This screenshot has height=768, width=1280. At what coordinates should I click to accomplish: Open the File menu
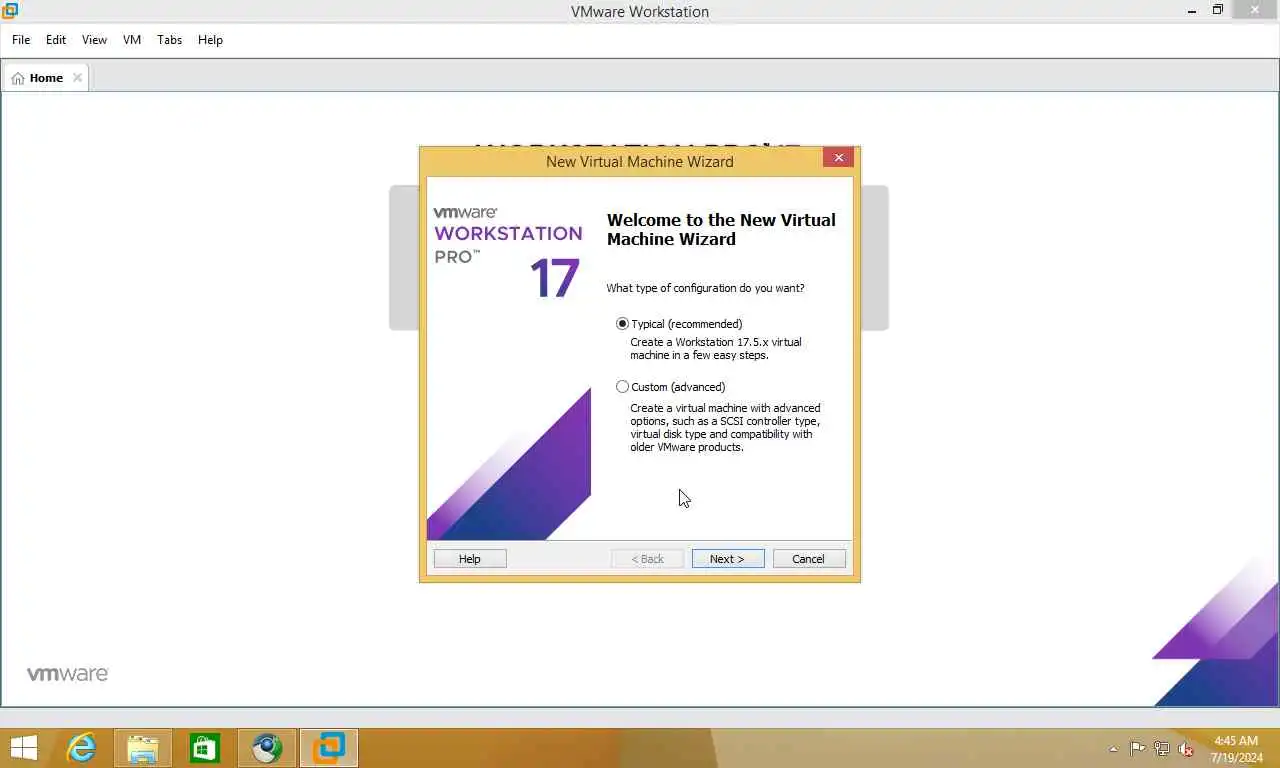pyautogui.click(x=21, y=40)
